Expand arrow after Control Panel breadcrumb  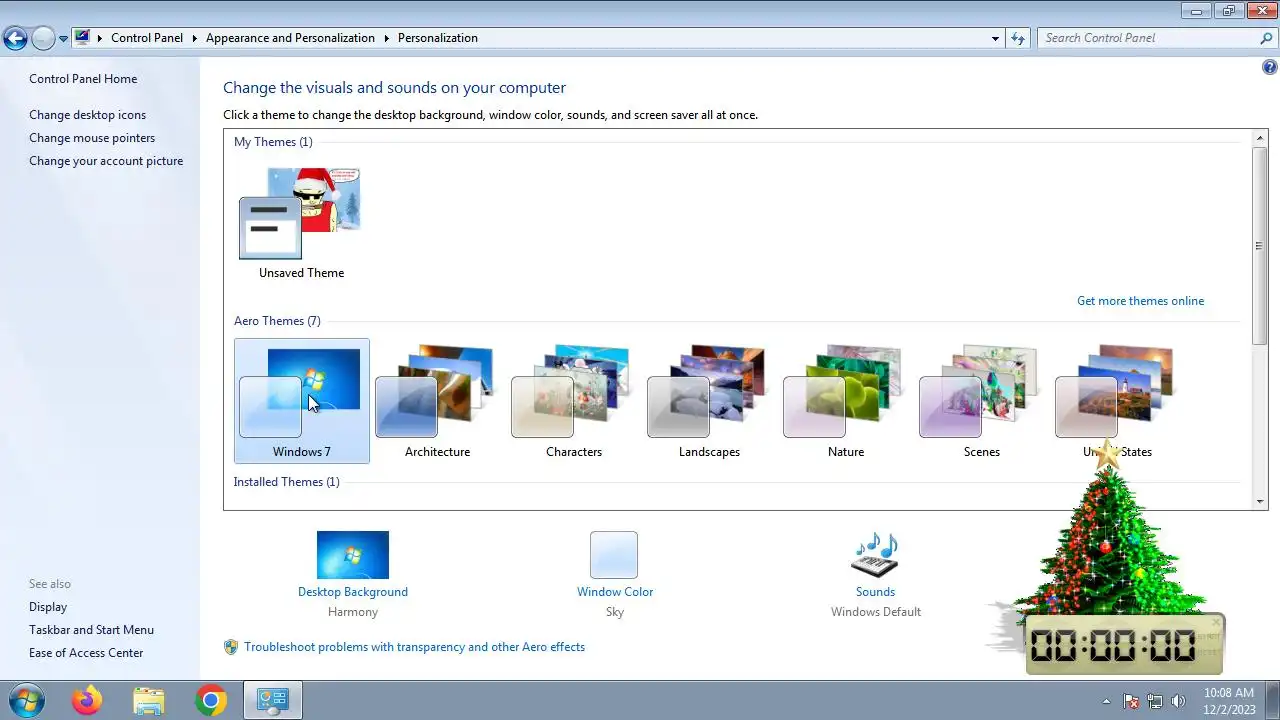194,38
